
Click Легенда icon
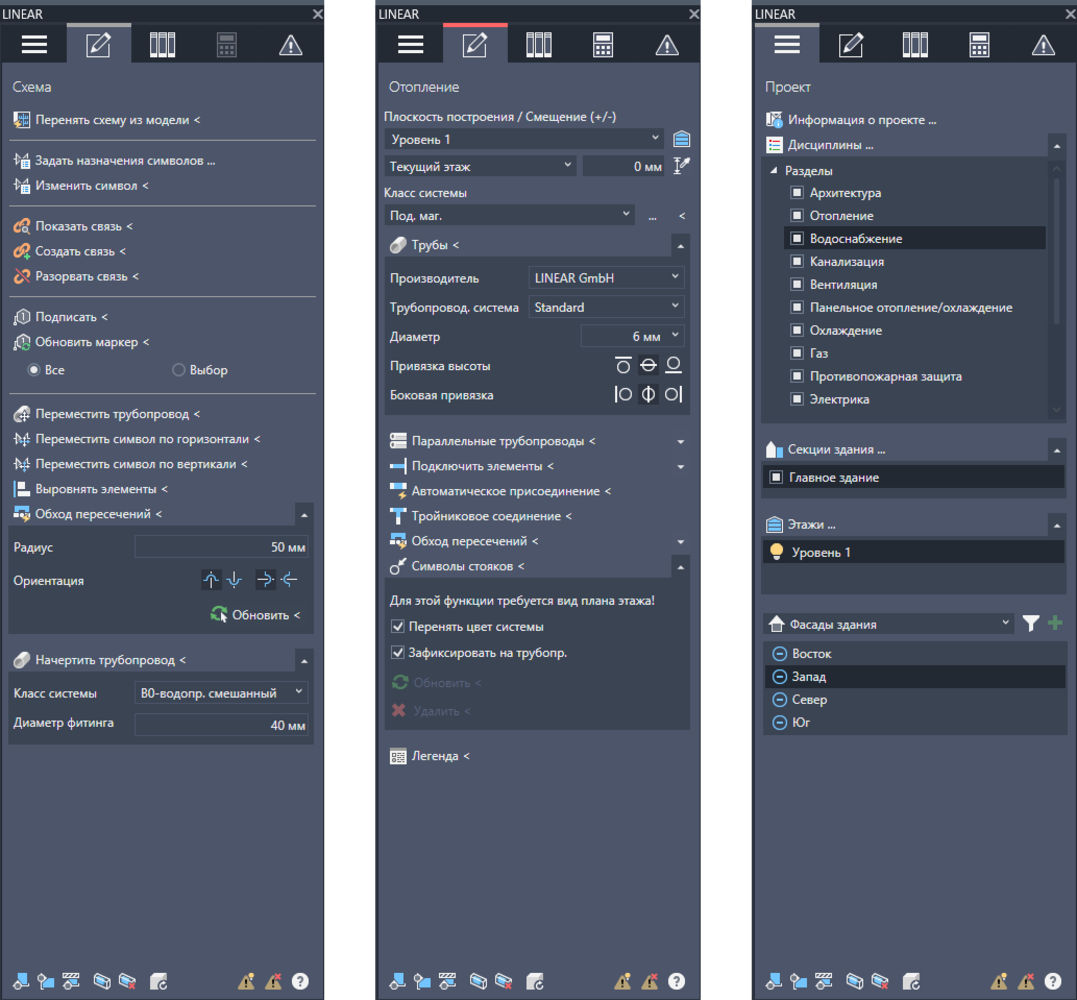point(398,756)
